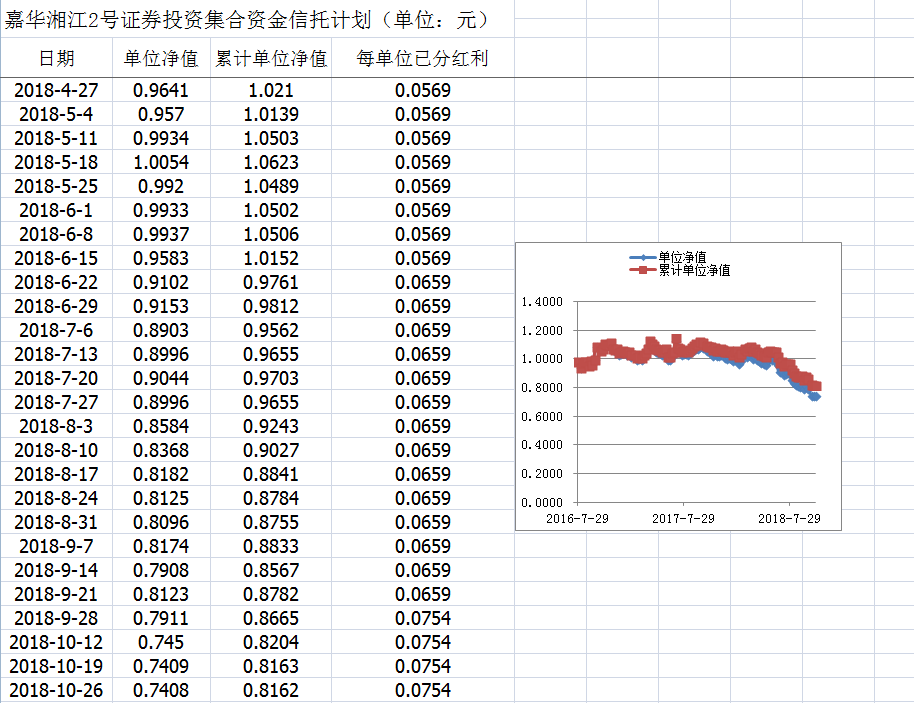The width and height of the screenshot is (914, 703).
Task: Click the cell with value 0.9641
Action: [161, 90]
